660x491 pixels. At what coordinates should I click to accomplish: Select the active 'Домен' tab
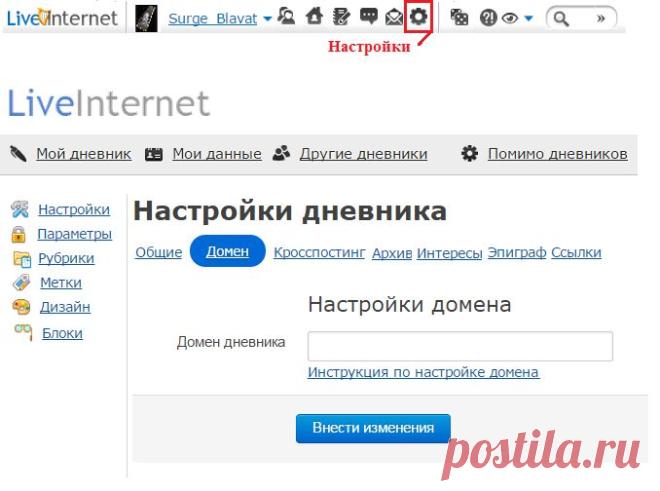point(228,251)
